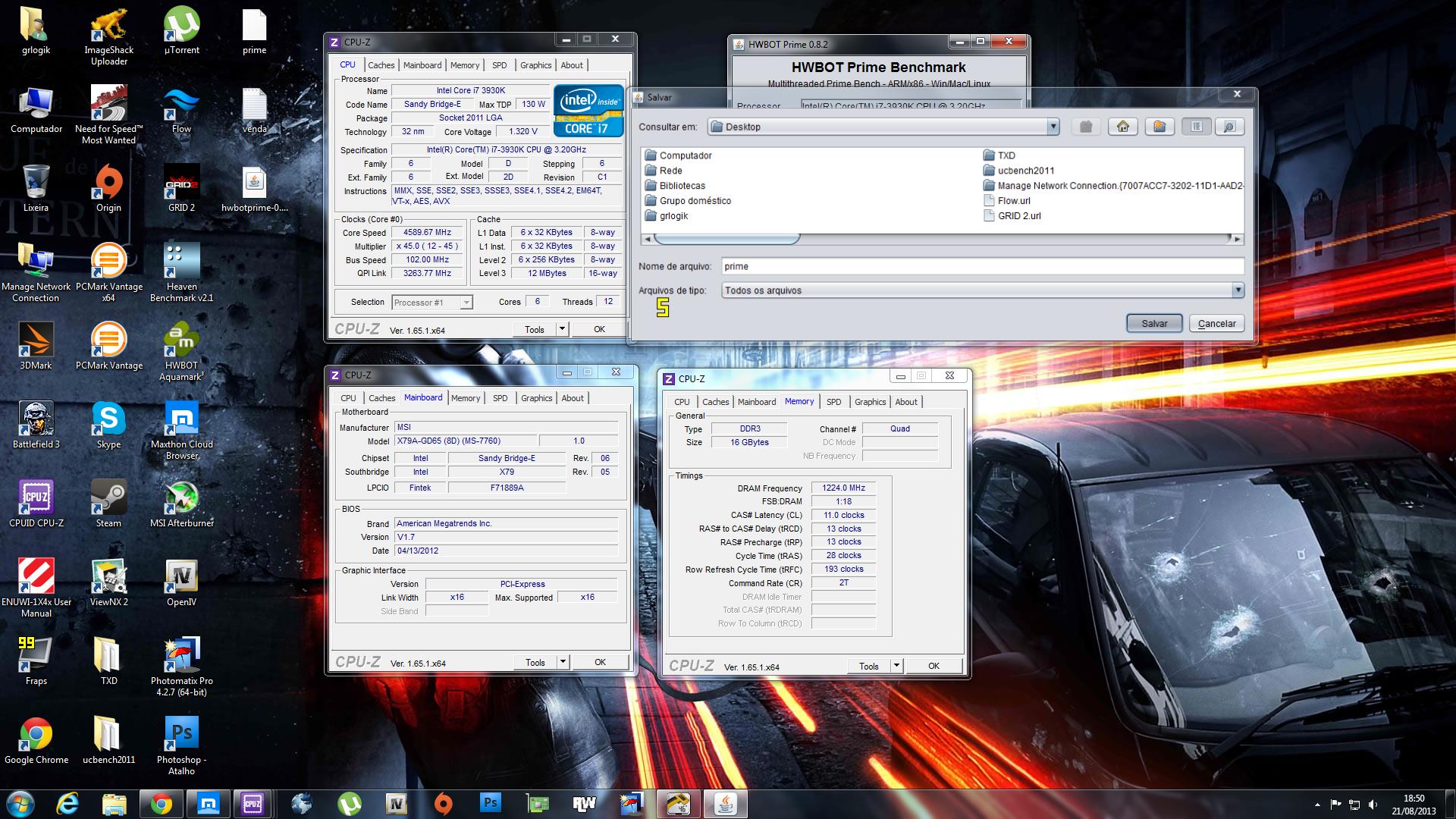Click the Nome de arquivo text field

coord(982,266)
